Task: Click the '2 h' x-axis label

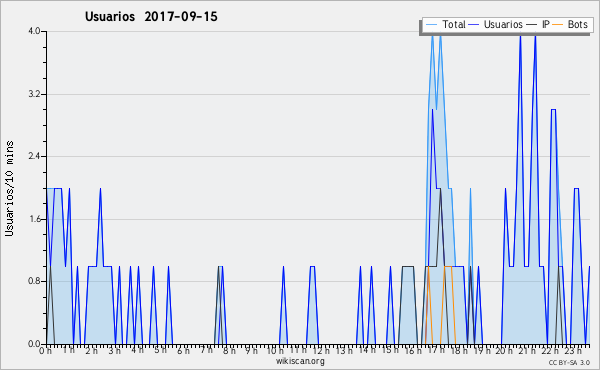Action: tap(91, 351)
